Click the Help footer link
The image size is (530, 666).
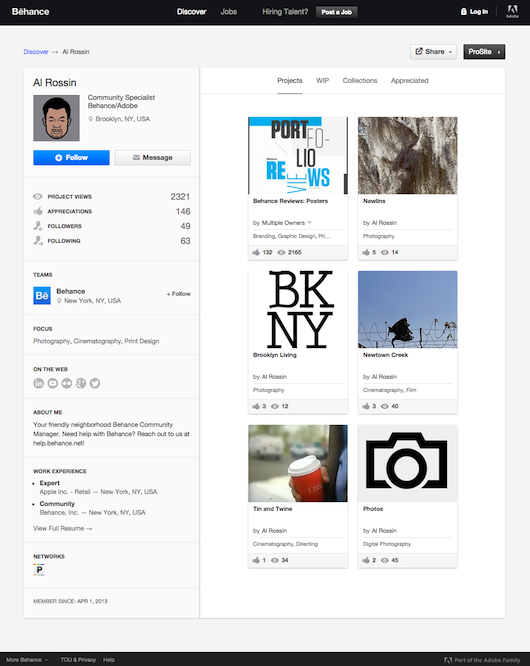click(x=109, y=660)
